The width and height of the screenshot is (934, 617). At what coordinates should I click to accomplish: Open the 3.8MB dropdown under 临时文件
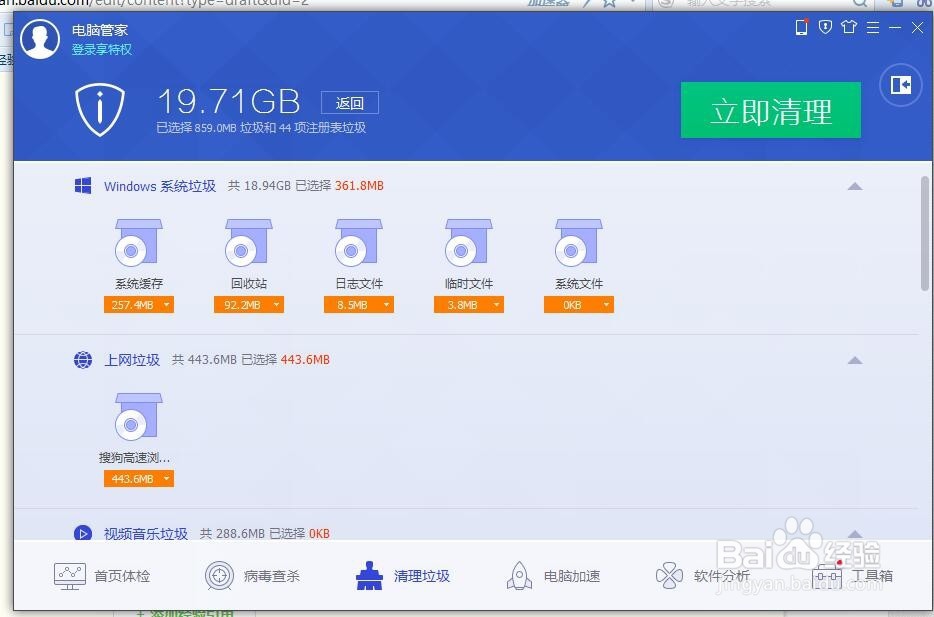469,305
